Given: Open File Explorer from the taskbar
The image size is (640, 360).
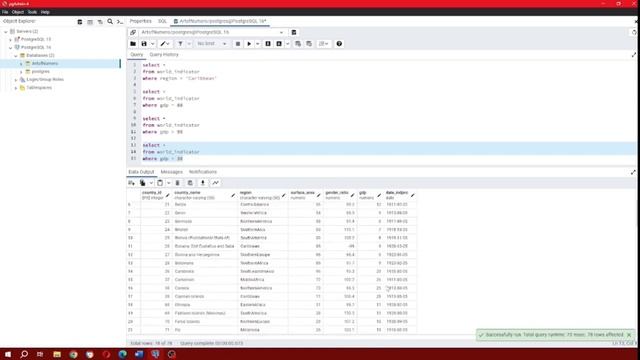Looking at the screenshot, I should (x=57, y=354).
